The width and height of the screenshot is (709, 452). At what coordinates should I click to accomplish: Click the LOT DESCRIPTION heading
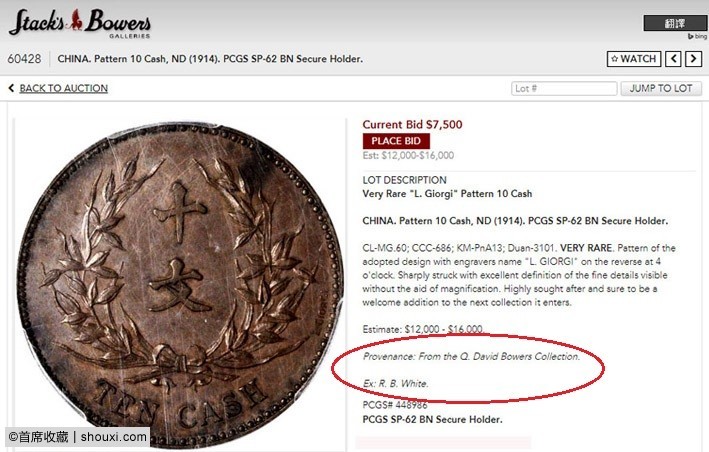click(404, 180)
